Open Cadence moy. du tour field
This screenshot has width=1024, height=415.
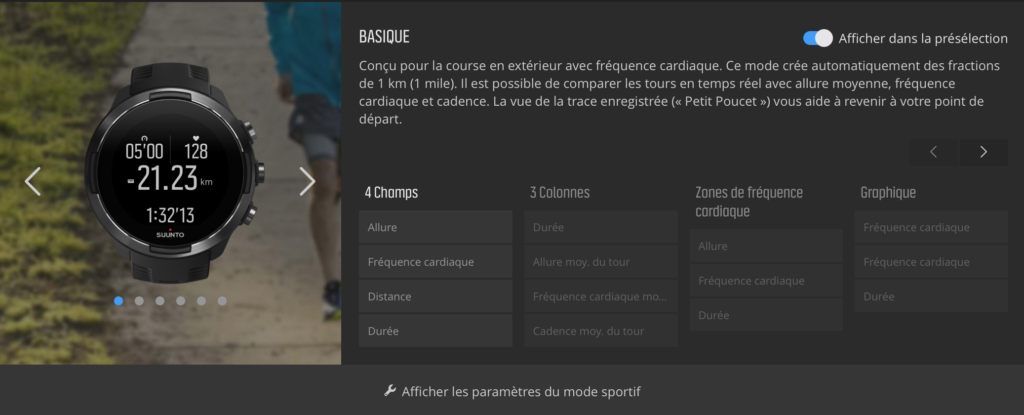[x=601, y=331]
